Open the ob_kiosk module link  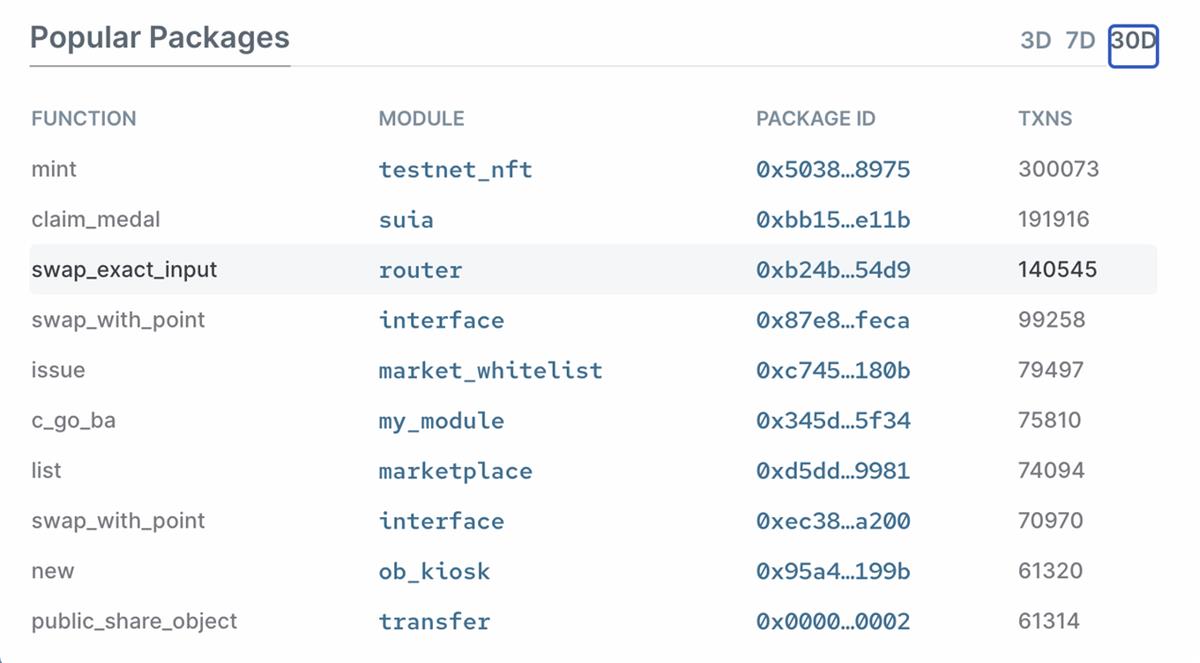point(434,572)
